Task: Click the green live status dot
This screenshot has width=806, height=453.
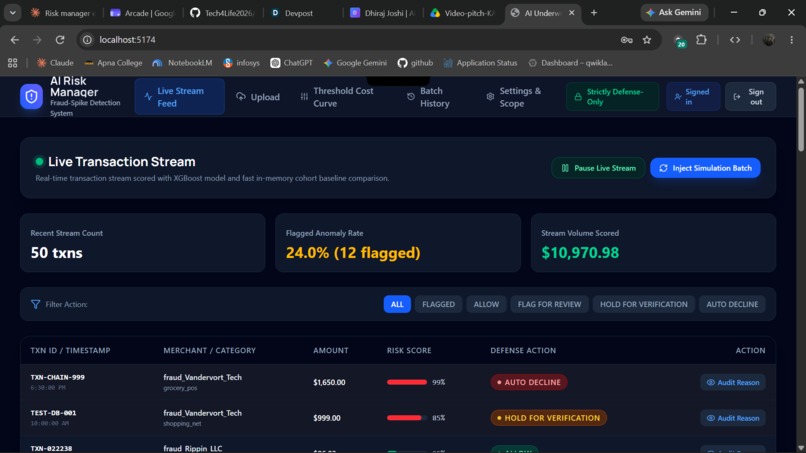Action: (39, 161)
